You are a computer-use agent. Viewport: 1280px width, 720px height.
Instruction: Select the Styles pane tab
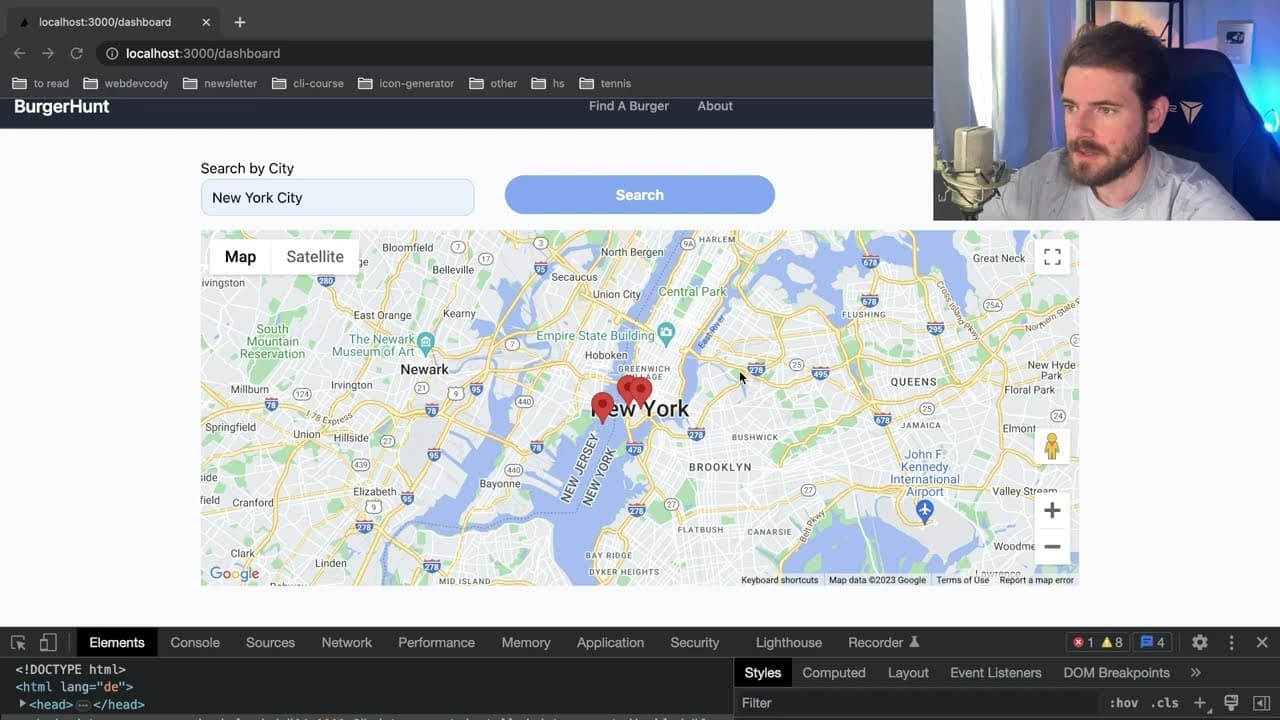762,673
